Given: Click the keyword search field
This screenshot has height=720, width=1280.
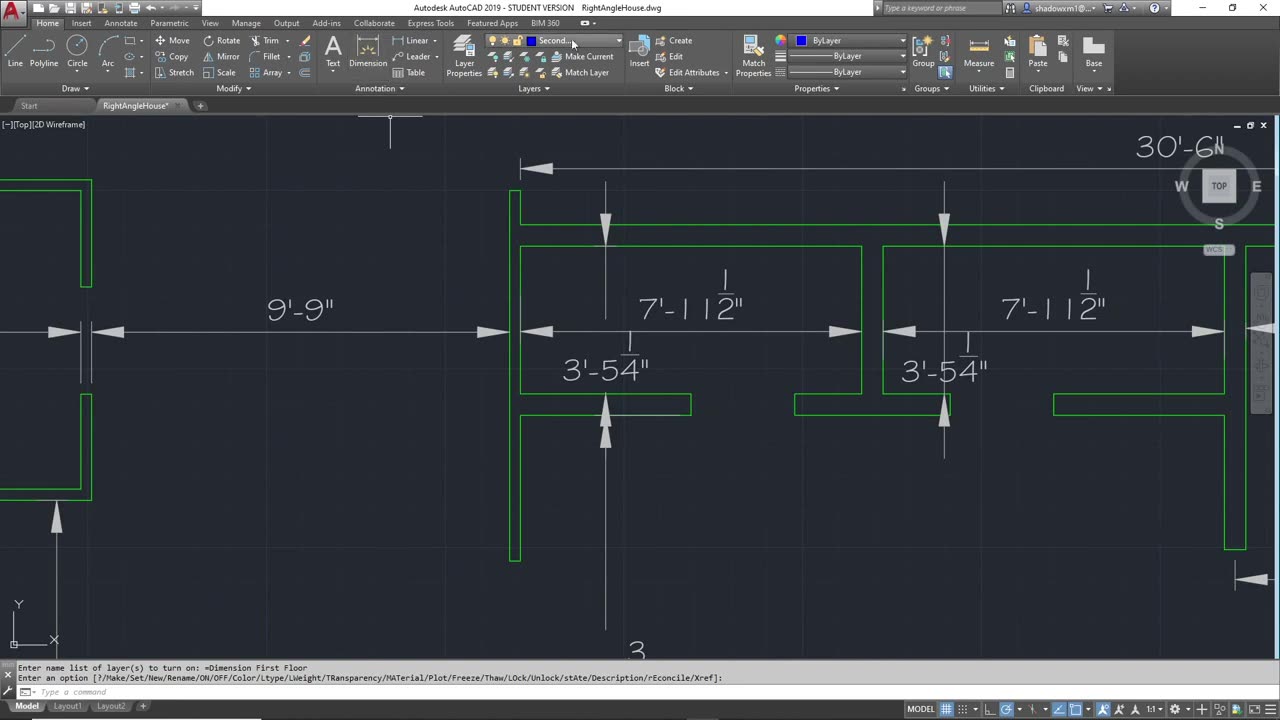Looking at the screenshot, I should click(942, 8).
